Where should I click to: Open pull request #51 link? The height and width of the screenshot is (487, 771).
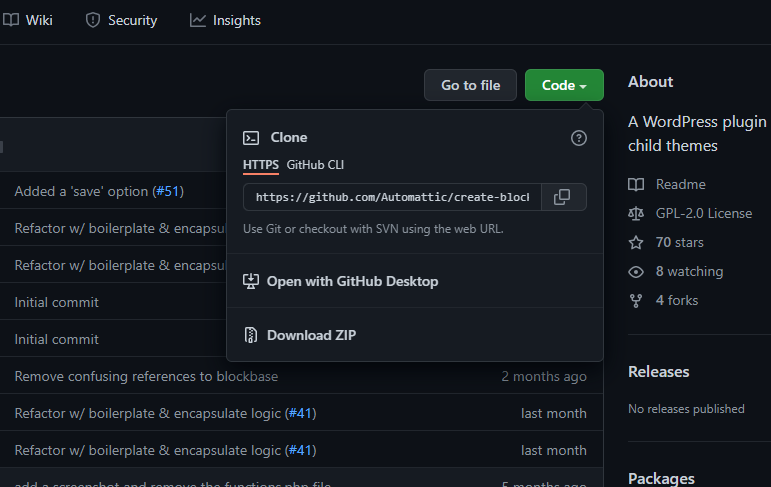168,191
